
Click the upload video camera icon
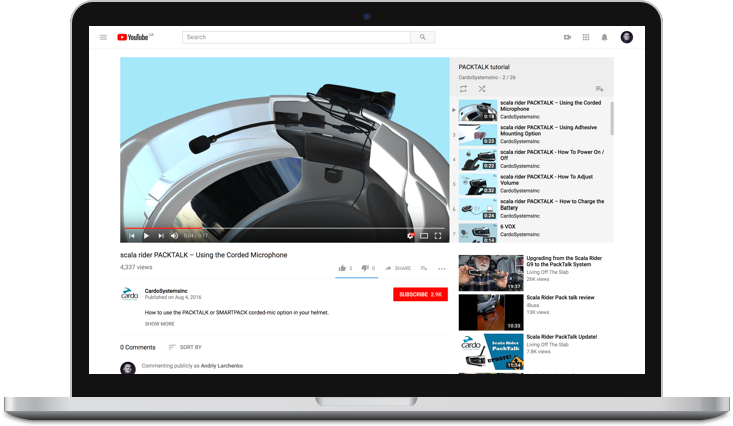[x=567, y=37]
